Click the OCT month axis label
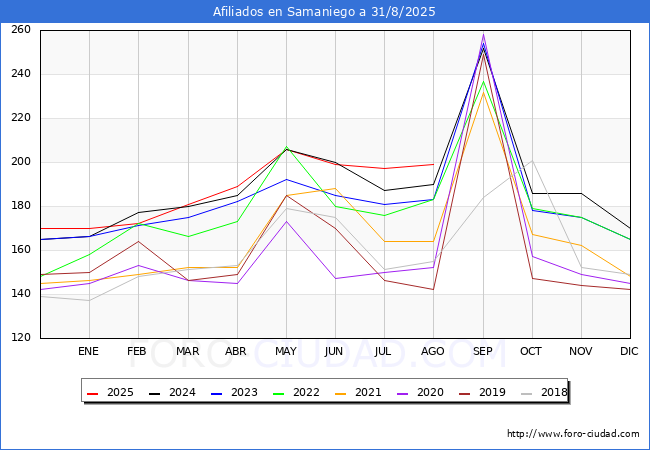The image size is (650, 450). (532, 352)
